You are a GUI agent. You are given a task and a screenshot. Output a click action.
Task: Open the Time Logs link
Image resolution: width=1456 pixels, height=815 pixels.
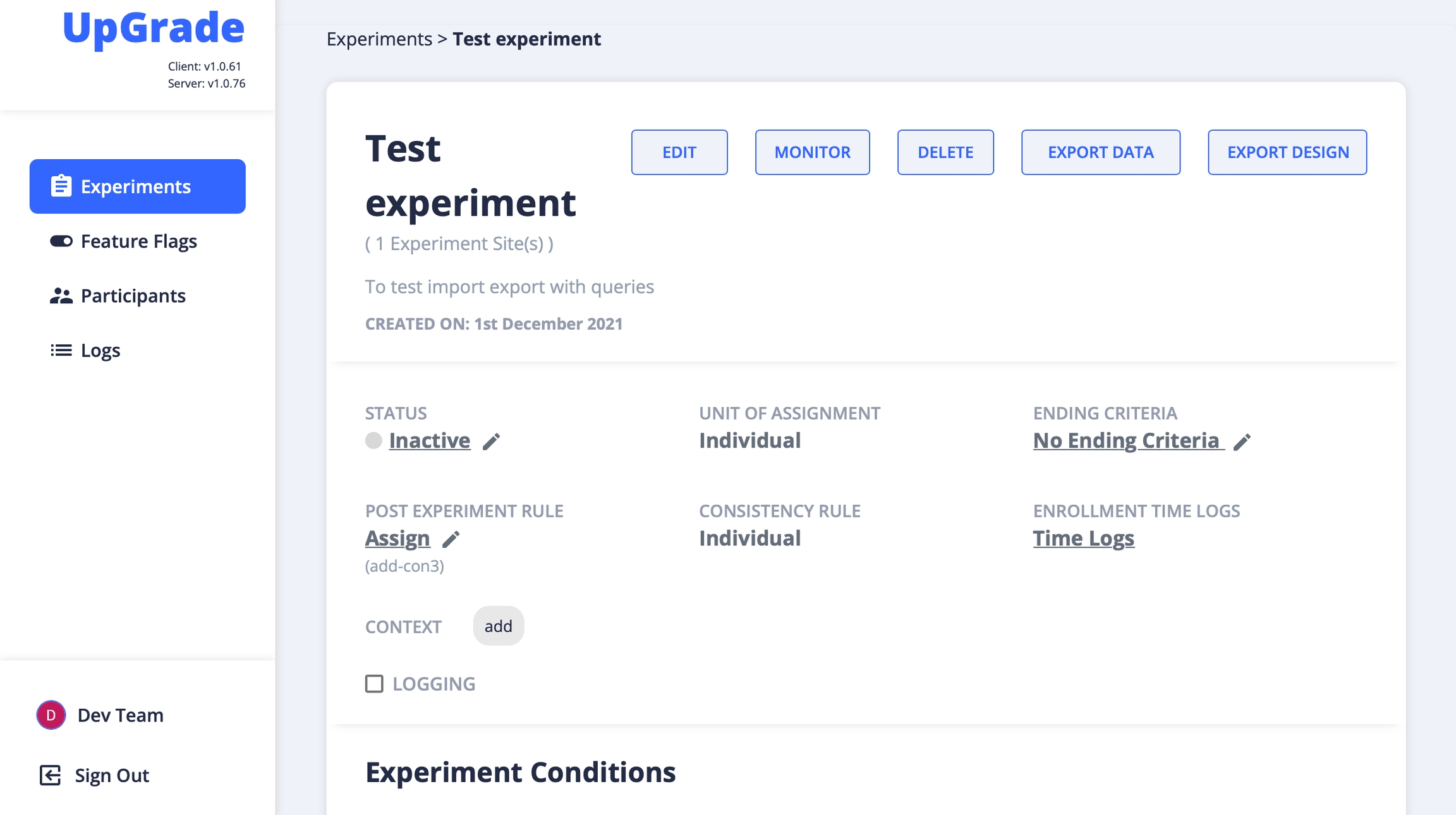click(1083, 538)
